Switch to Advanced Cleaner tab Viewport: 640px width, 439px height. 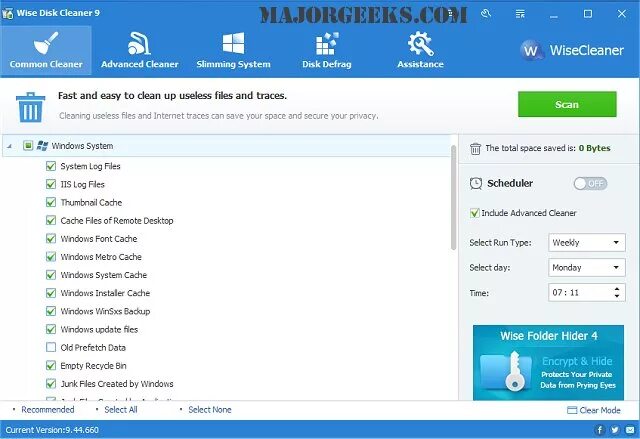tap(140, 51)
